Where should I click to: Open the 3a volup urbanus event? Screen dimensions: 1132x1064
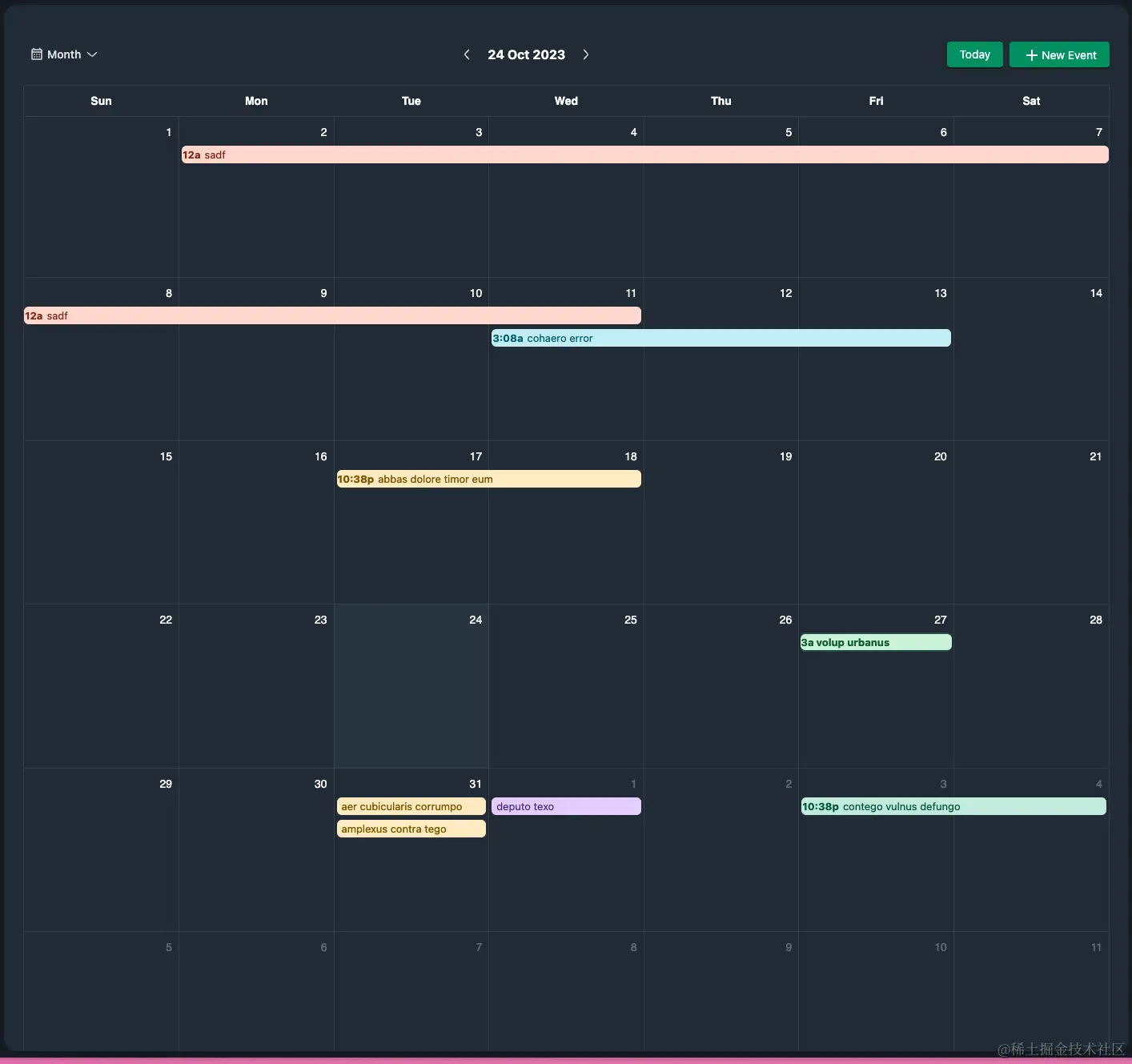876,642
